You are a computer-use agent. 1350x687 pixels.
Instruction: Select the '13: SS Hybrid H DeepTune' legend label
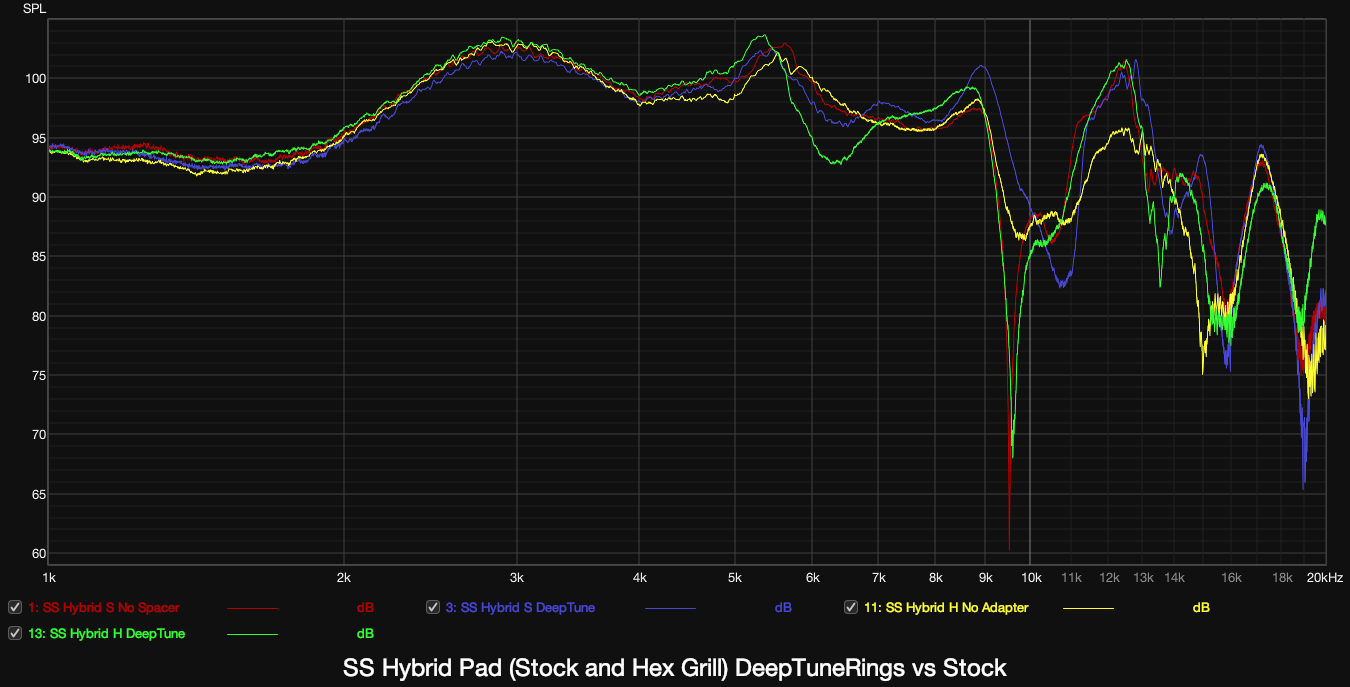(106, 633)
